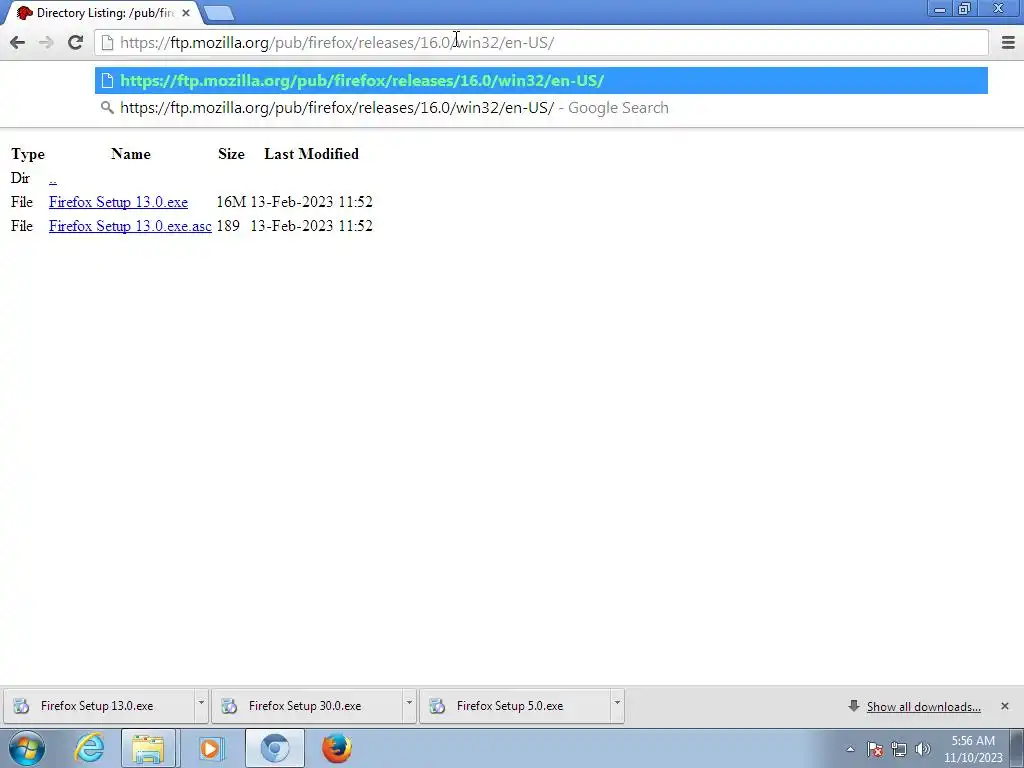Launch Firefox from the taskbar
Viewport: 1024px width, 768px height.
pyautogui.click(x=336, y=748)
